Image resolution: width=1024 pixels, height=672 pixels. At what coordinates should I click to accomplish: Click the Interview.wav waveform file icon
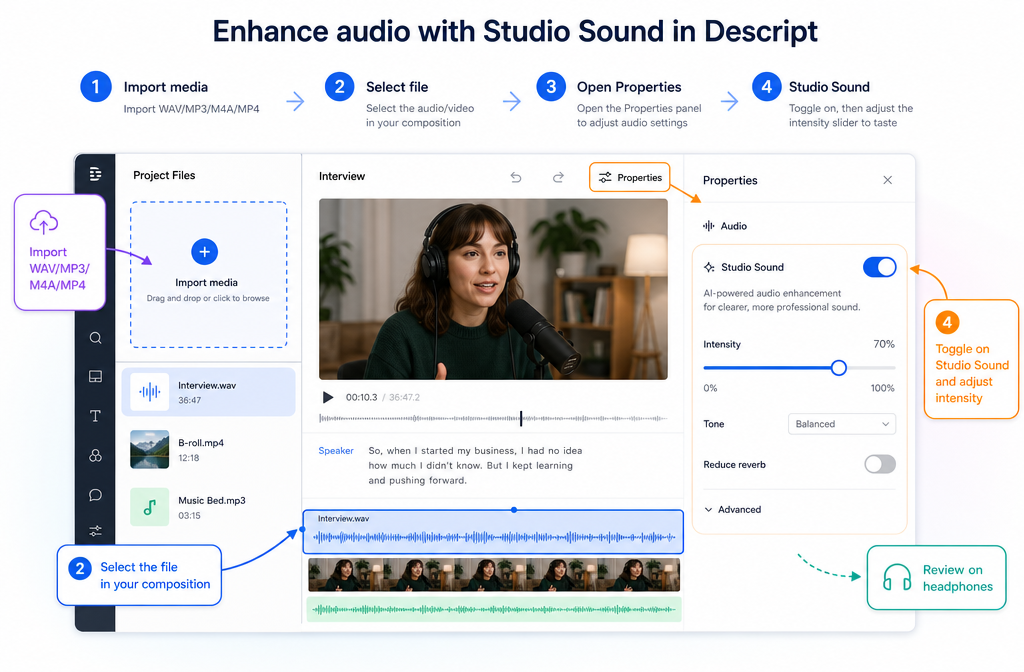click(x=150, y=392)
